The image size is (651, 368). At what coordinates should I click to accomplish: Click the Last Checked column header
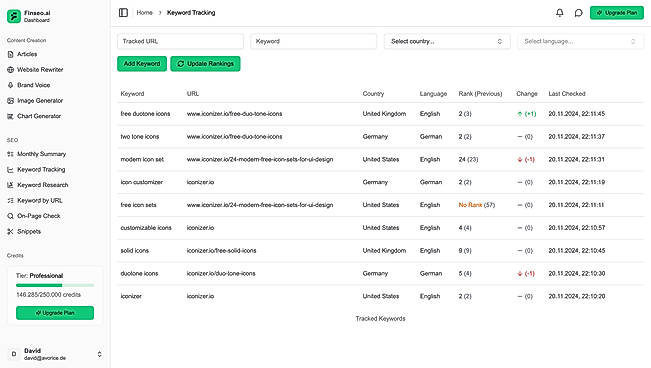[x=567, y=94]
